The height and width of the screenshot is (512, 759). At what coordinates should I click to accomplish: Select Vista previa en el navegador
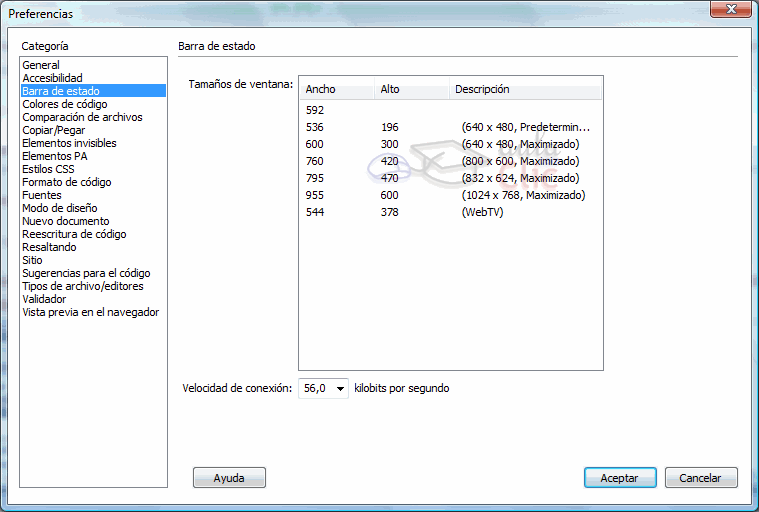90,312
